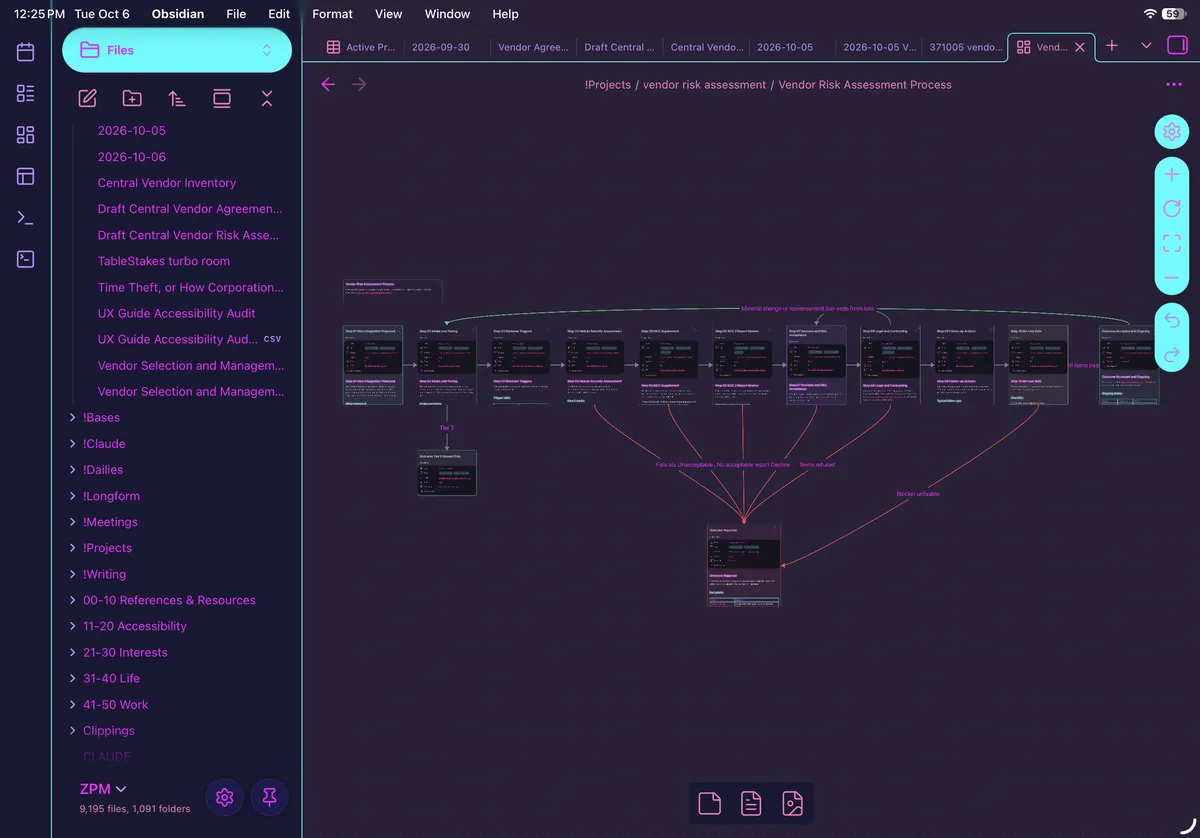1200x838 pixels.
Task: Zoom the canvas to fit
Action: click(1172, 243)
